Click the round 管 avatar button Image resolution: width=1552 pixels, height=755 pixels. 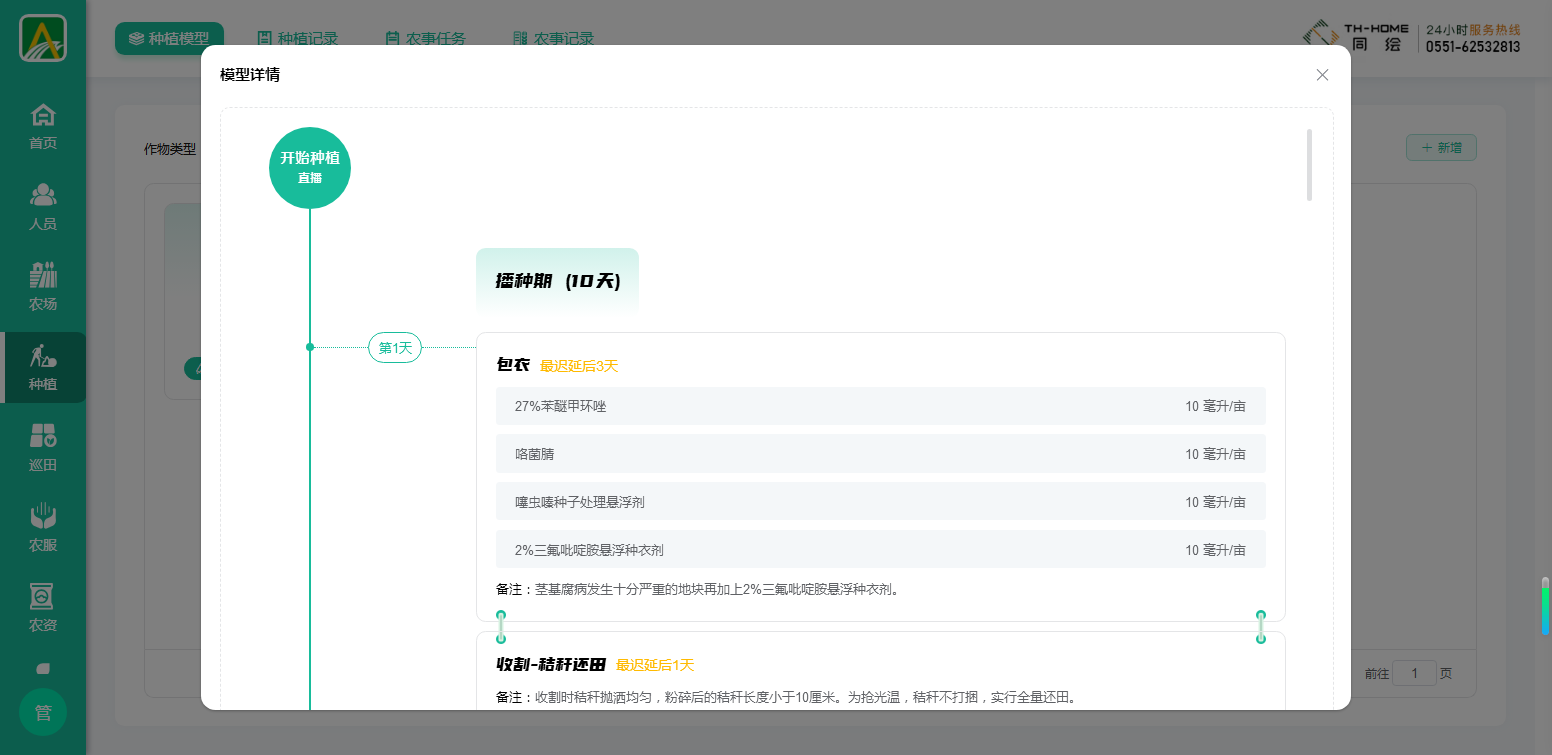(x=43, y=713)
